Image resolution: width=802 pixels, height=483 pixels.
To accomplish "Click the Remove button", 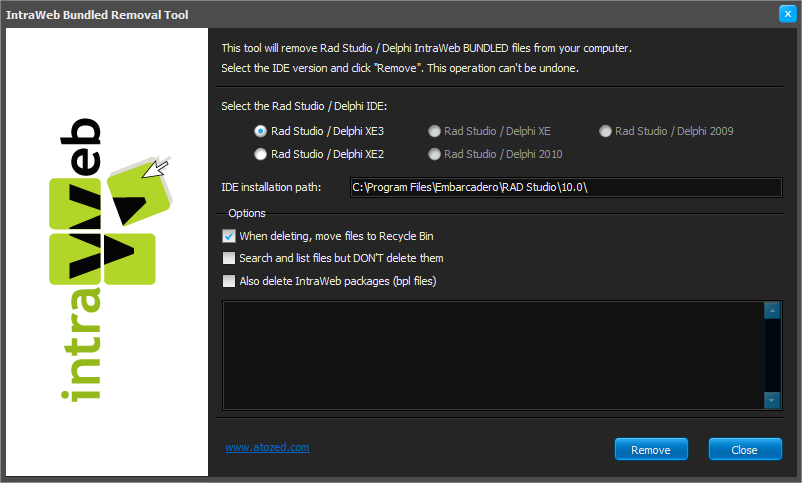I will coord(650,449).
